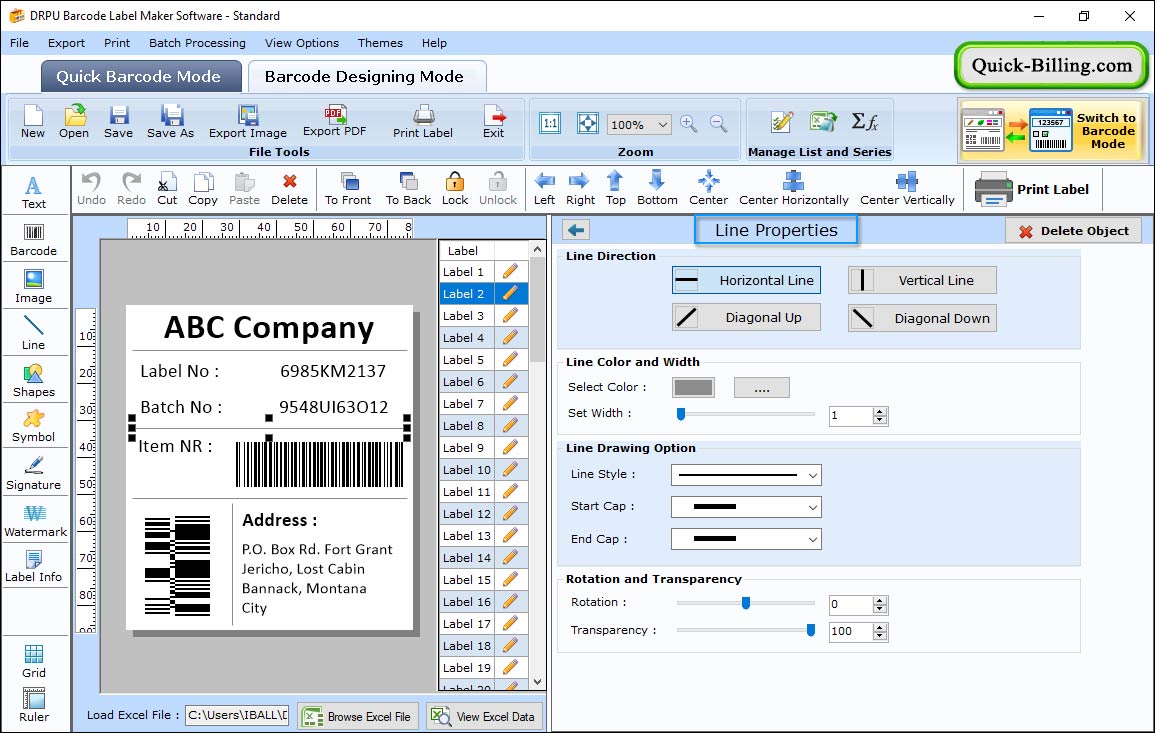Open the Label Info panel
This screenshot has width=1155, height=733.
33,567
